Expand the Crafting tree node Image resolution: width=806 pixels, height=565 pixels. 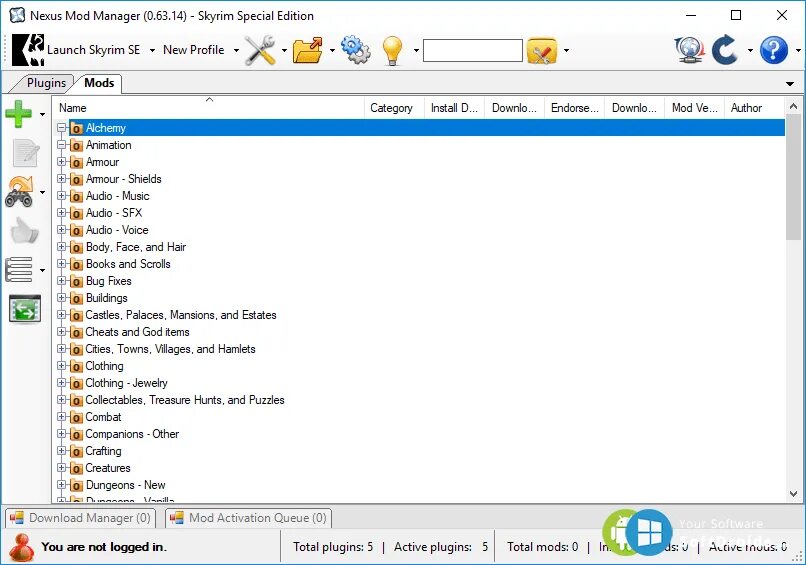(62, 451)
